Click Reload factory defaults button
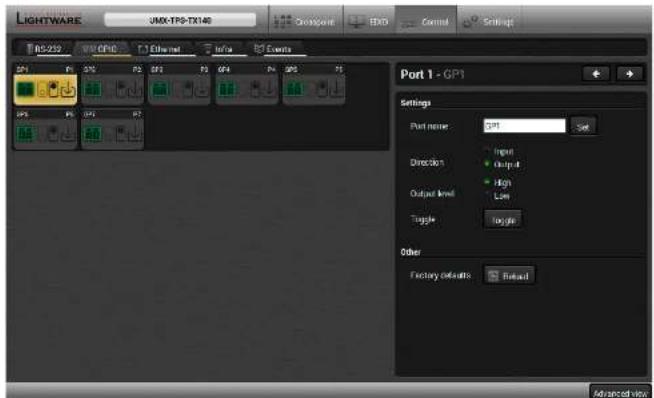The image size is (654, 398). tap(509, 276)
